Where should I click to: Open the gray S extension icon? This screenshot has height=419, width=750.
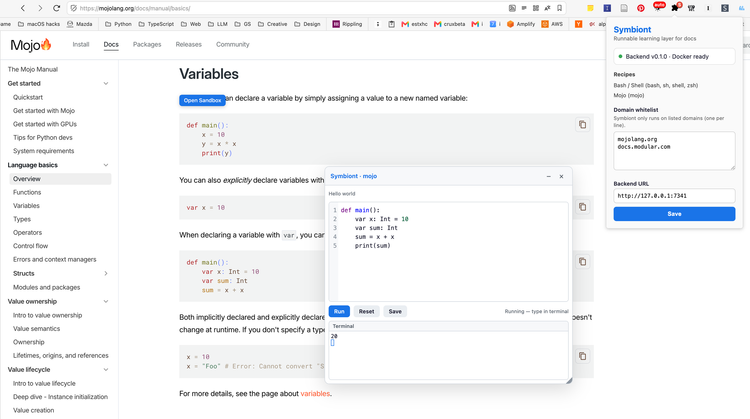pyautogui.click(x=725, y=8)
